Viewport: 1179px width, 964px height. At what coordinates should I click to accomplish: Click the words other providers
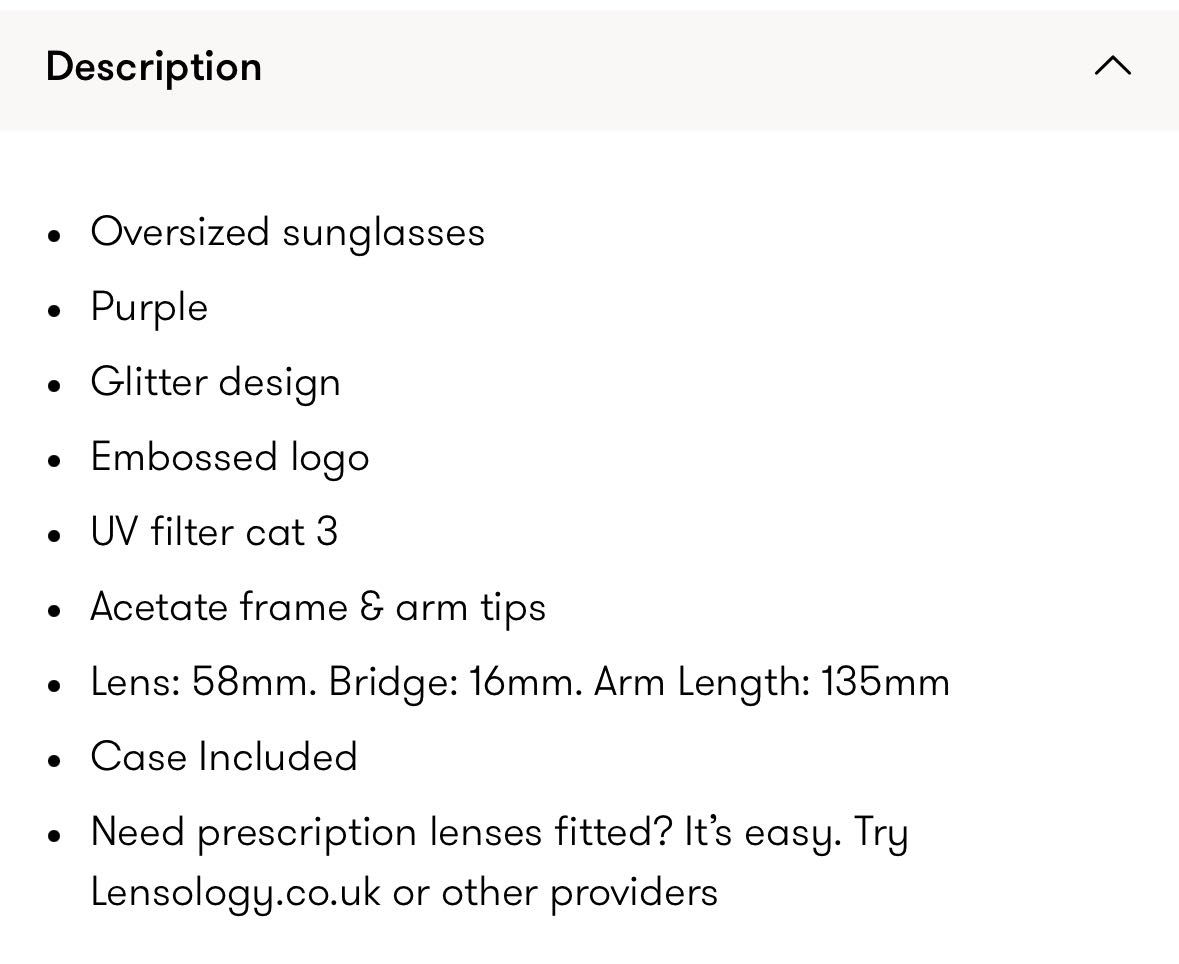[580, 893]
